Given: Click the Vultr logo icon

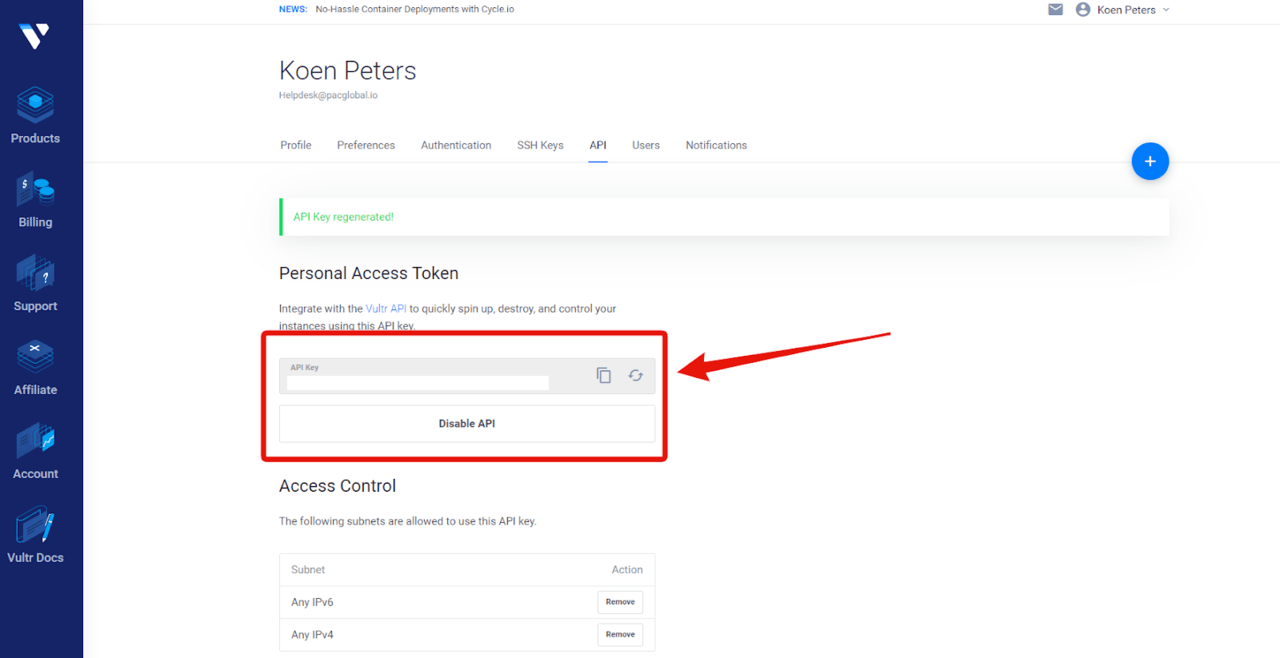Looking at the screenshot, I should (34, 36).
